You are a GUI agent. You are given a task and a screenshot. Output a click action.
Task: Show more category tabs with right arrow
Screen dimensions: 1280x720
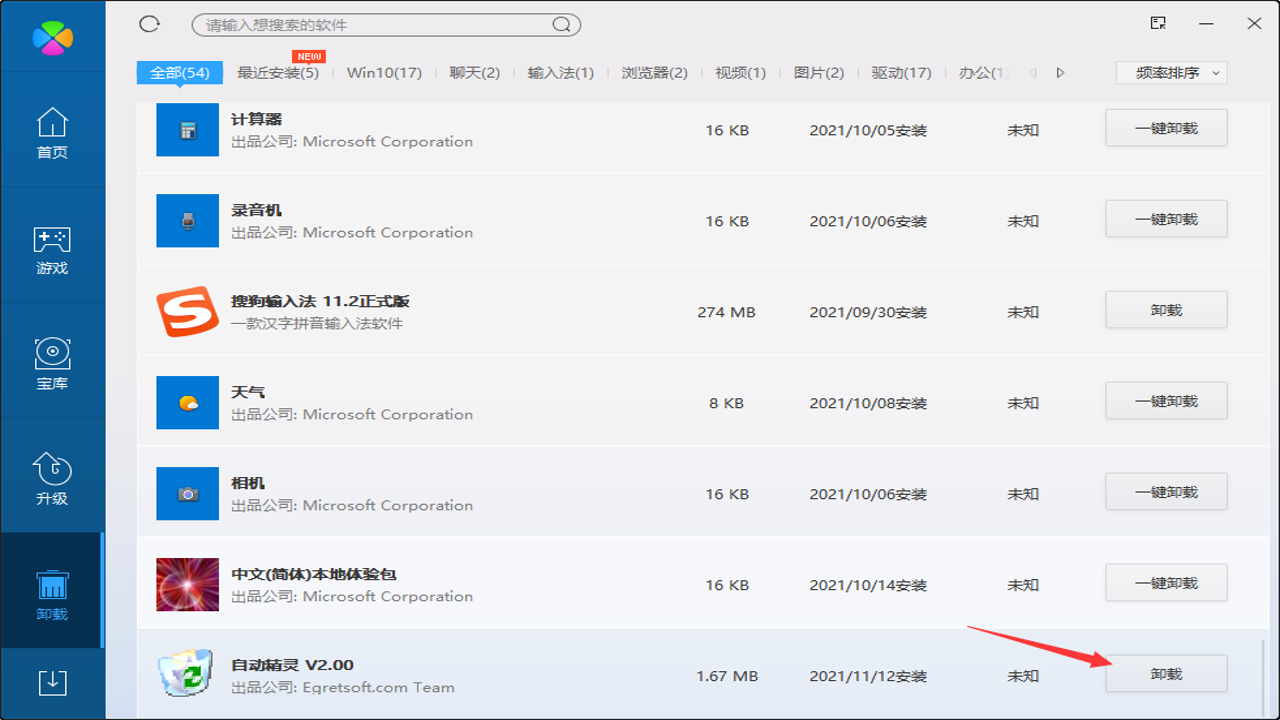(x=1060, y=73)
